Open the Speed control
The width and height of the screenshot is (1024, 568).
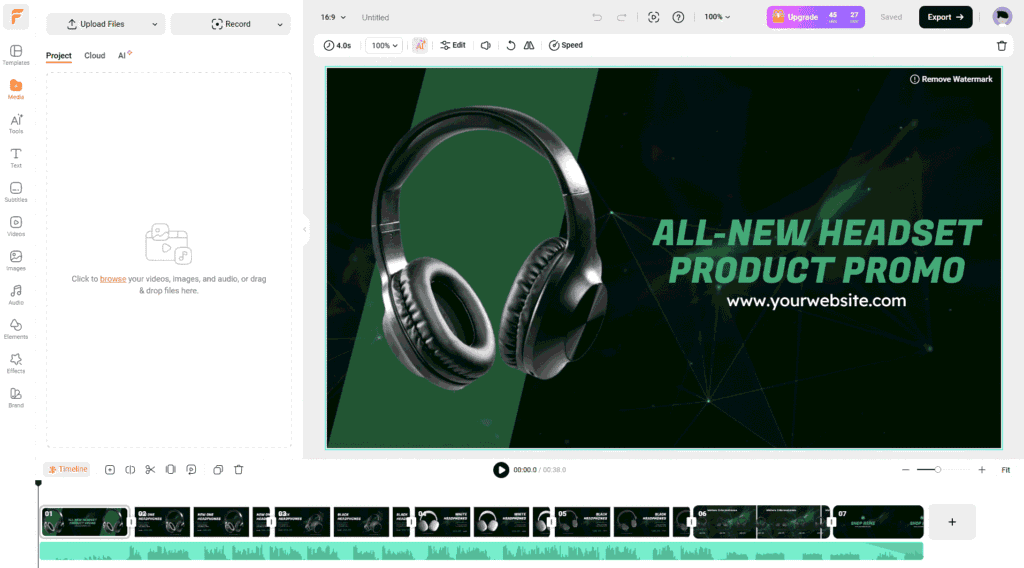coord(566,45)
